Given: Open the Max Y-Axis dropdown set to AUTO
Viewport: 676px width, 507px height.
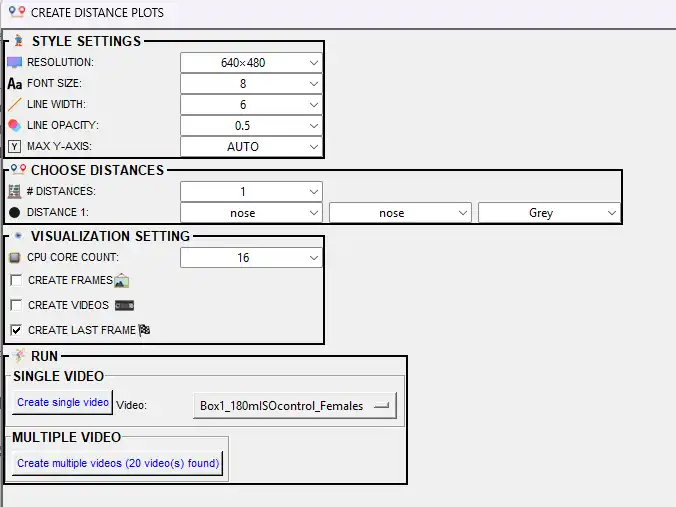Looking at the screenshot, I should pos(251,147).
